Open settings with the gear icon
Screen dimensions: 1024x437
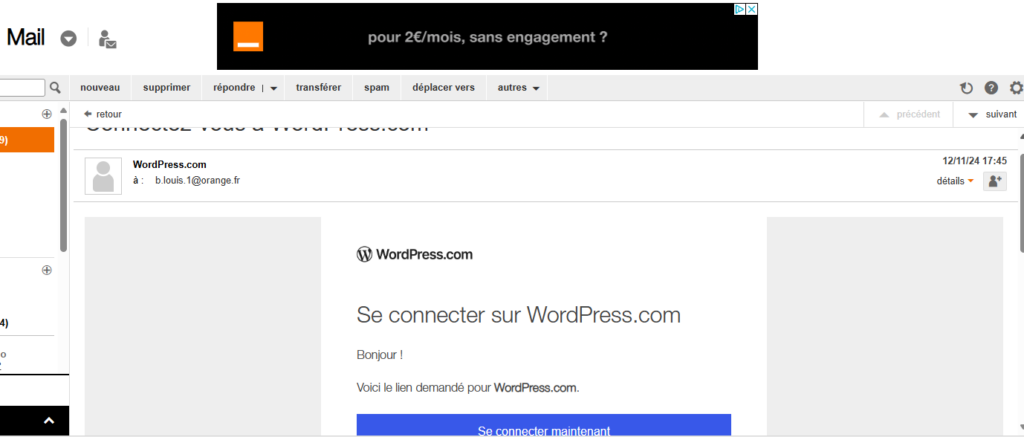point(1016,88)
